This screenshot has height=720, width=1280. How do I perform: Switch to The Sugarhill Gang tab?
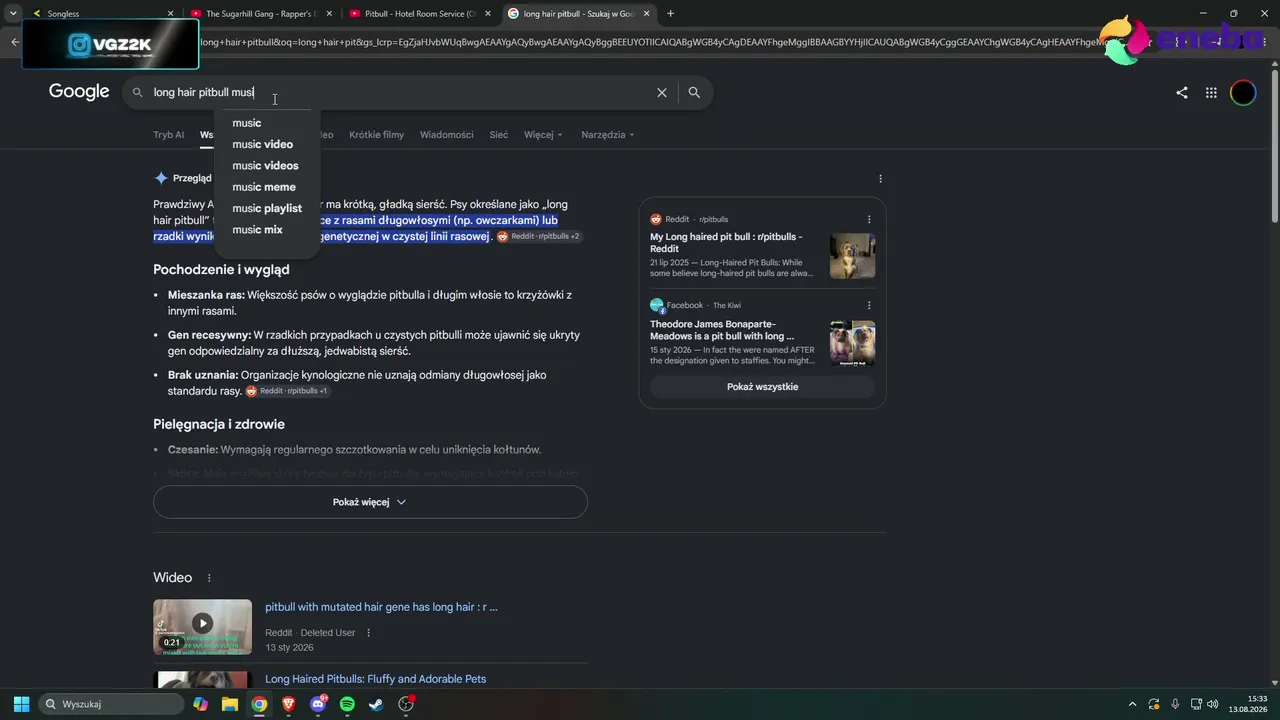[260, 14]
